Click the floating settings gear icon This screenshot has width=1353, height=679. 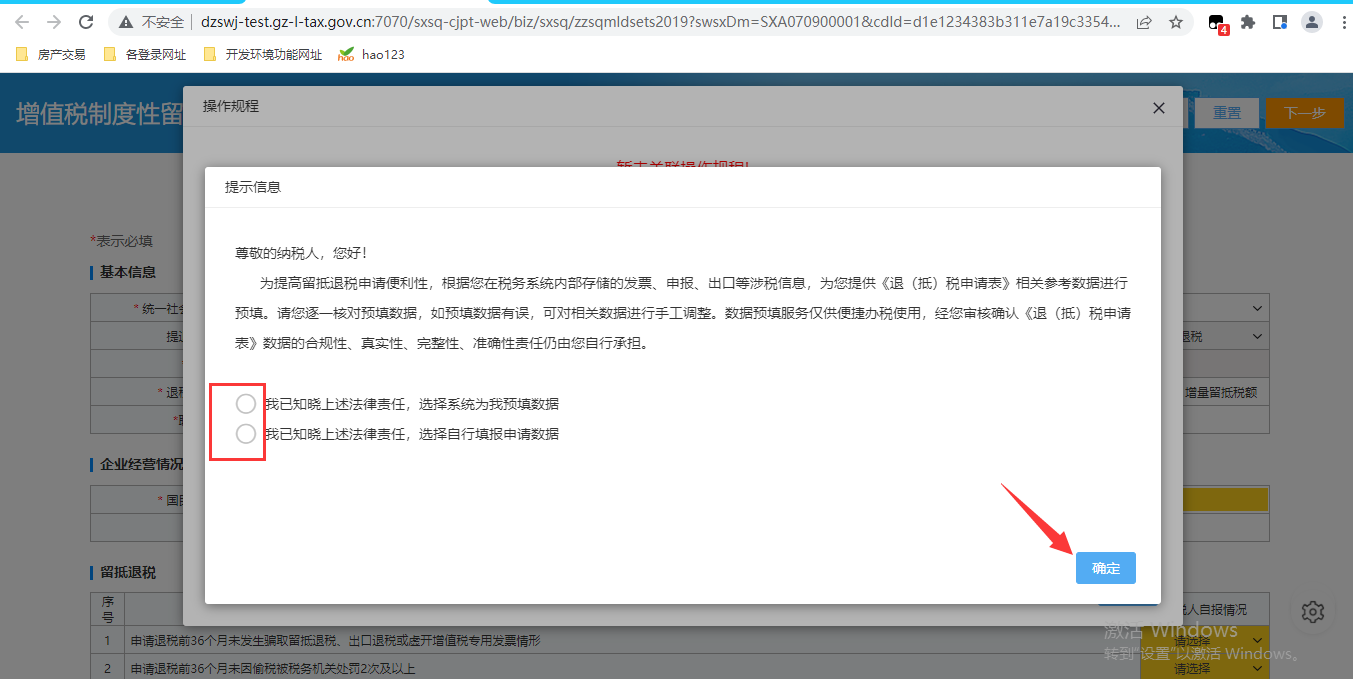pos(1313,611)
